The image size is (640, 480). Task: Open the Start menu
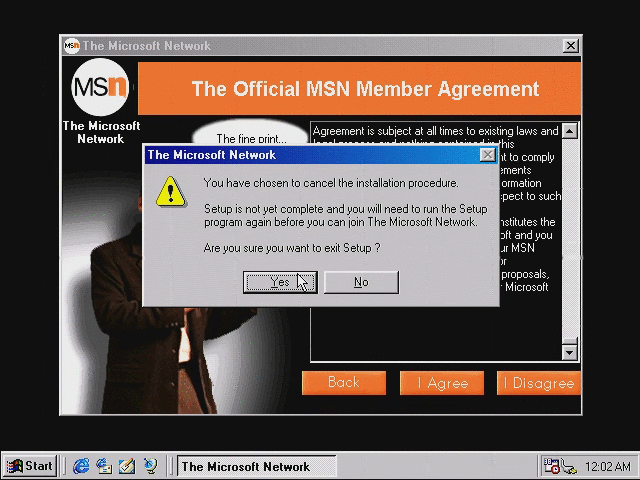29,466
